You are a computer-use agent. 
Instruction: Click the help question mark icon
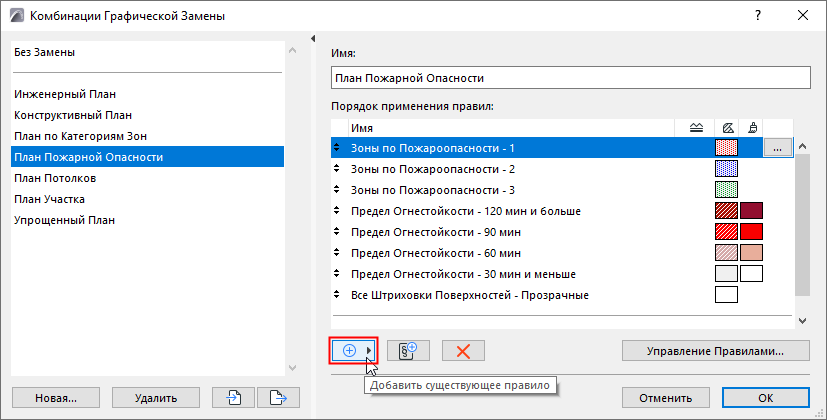(x=756, y=15)
